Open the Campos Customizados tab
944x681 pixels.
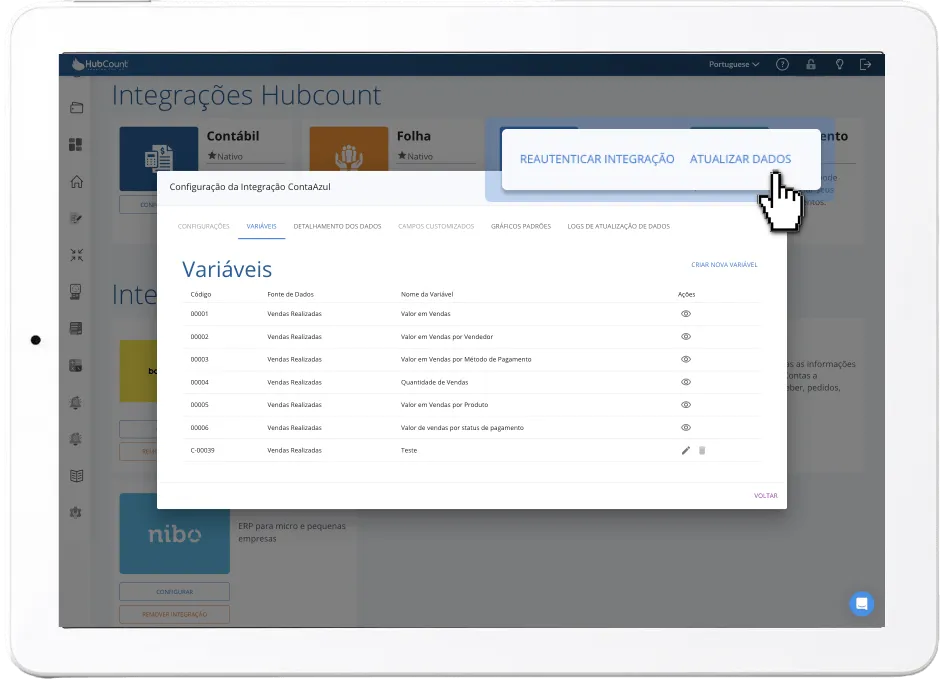point(436,226)
